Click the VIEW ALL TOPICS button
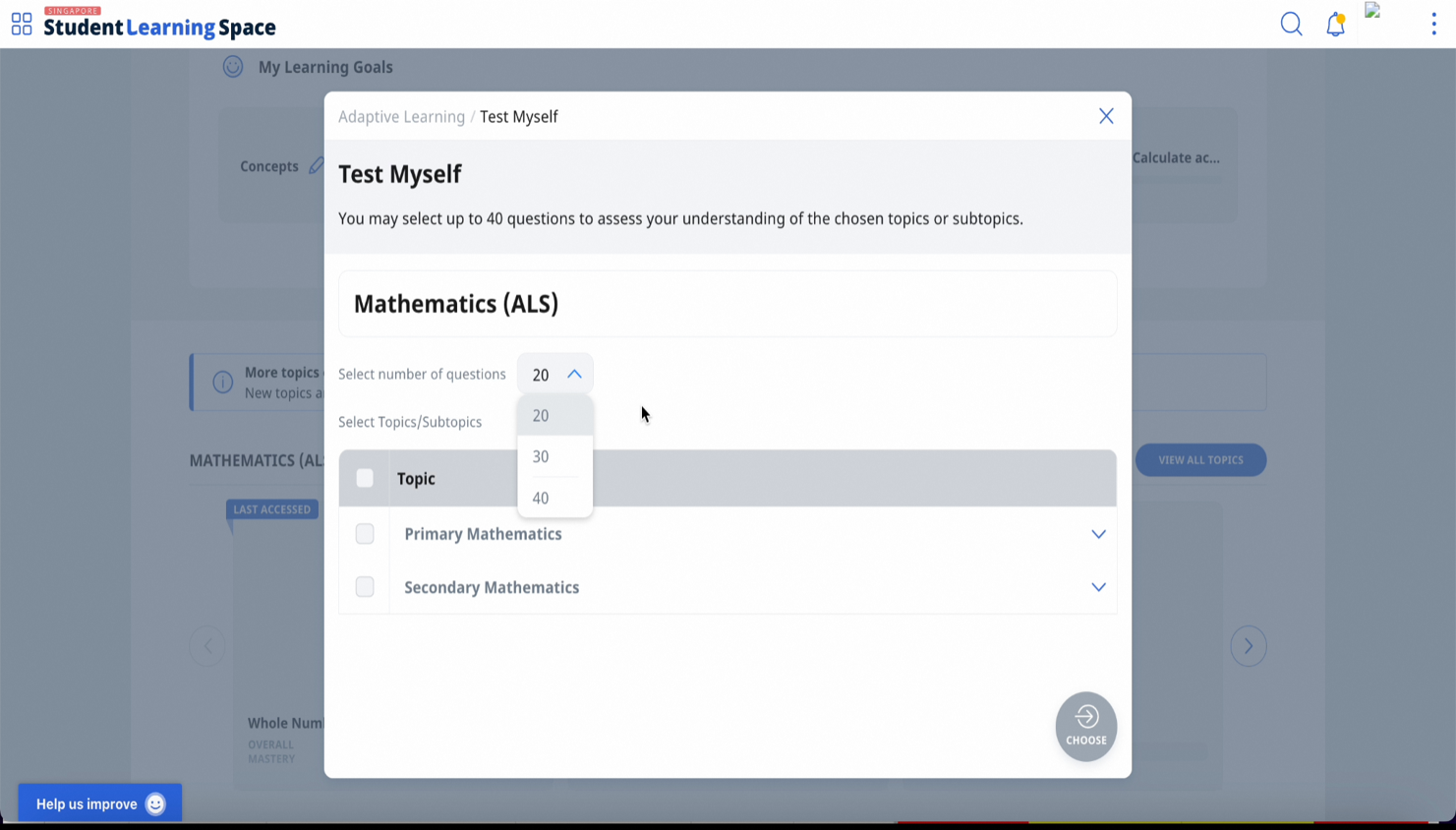The height and width of the screenshot is (830, 1456). [x=1200, y=459]
